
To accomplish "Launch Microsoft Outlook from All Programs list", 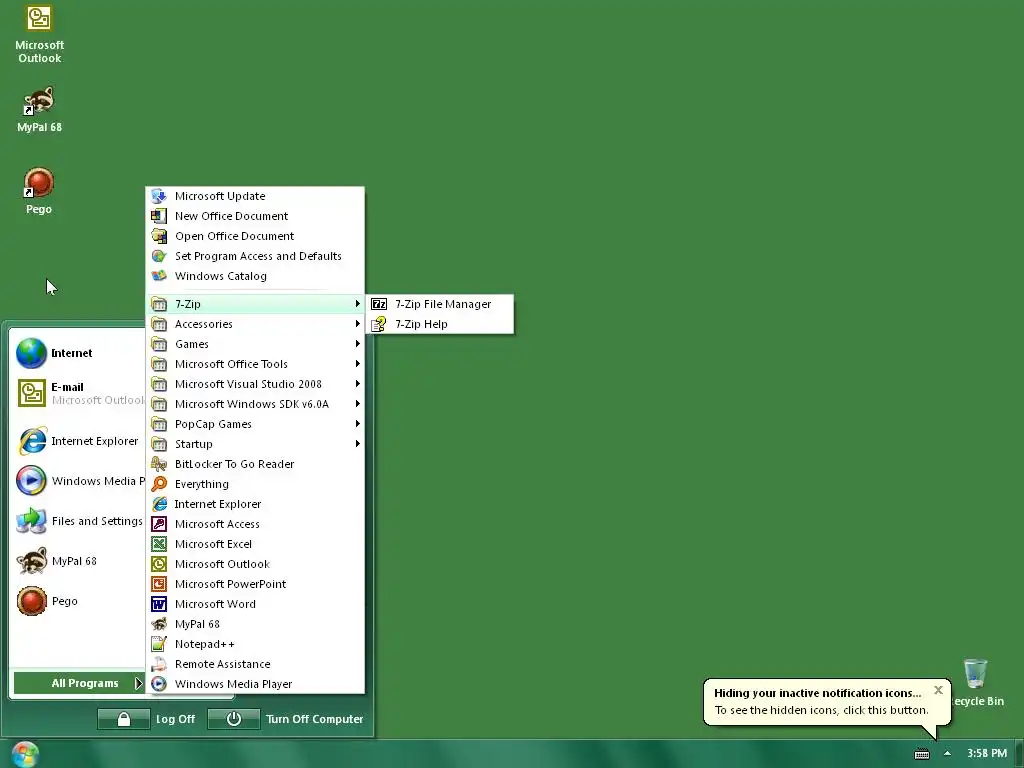I will (x=255, y=565).
